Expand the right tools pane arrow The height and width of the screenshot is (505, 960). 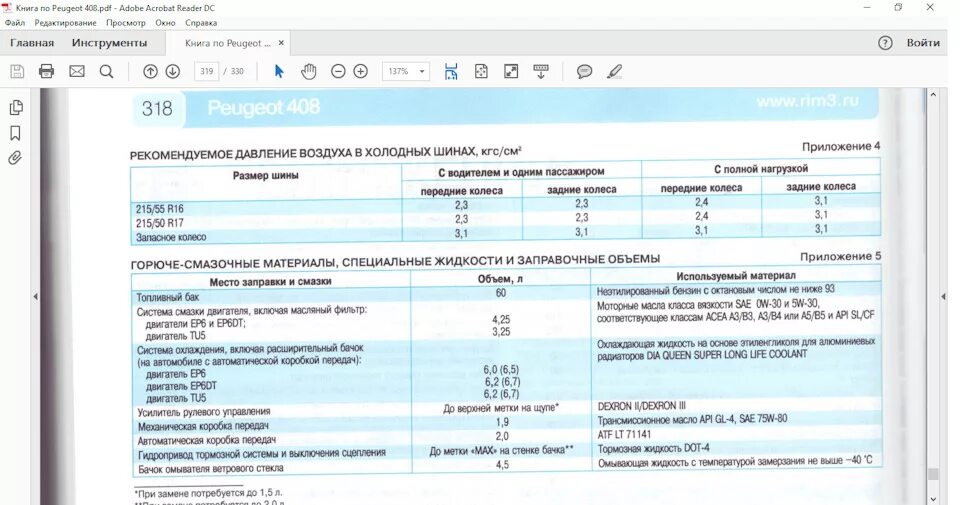click(944, 296)
